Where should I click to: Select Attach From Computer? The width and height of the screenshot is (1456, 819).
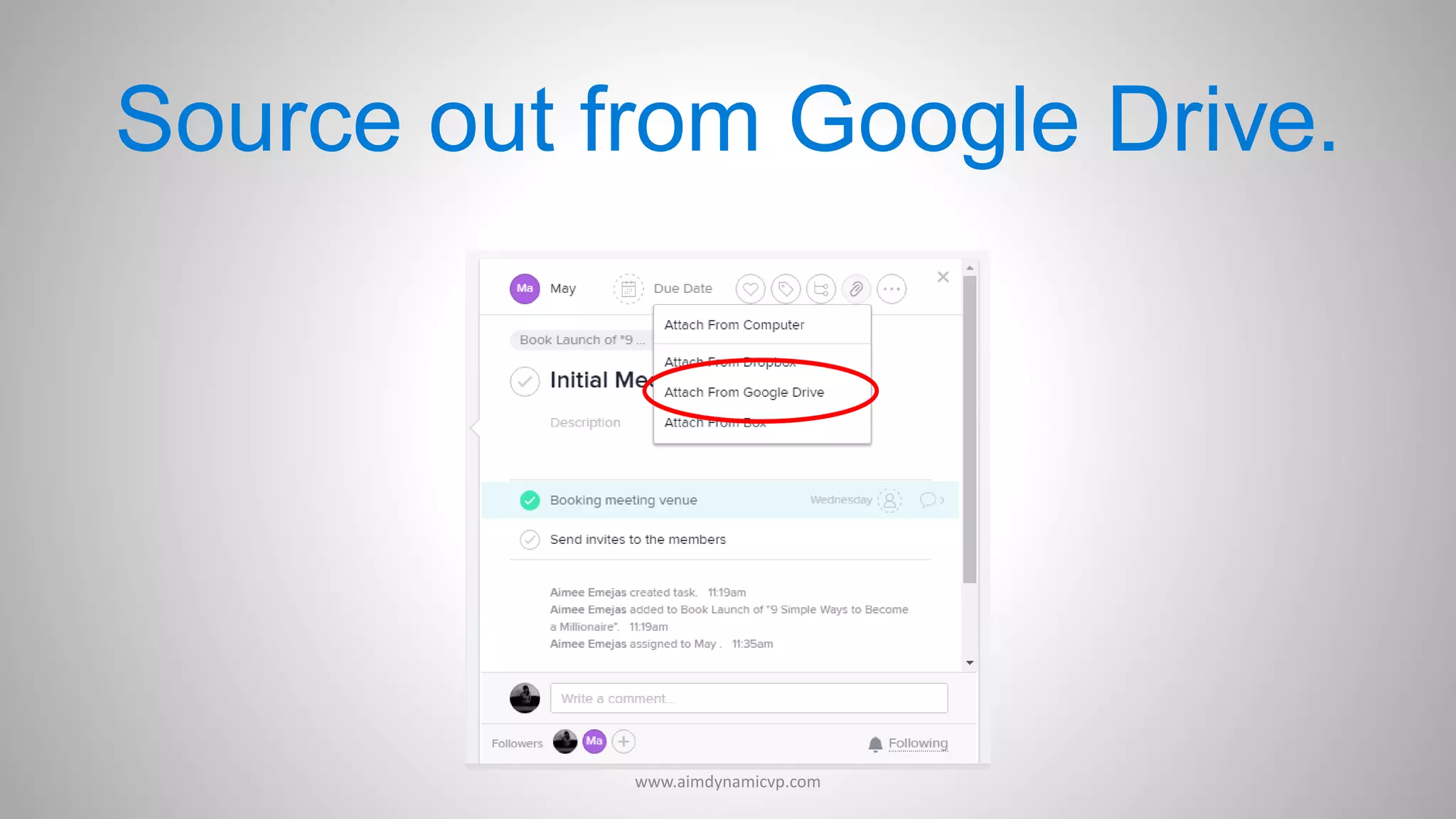(x=762, y=325)
